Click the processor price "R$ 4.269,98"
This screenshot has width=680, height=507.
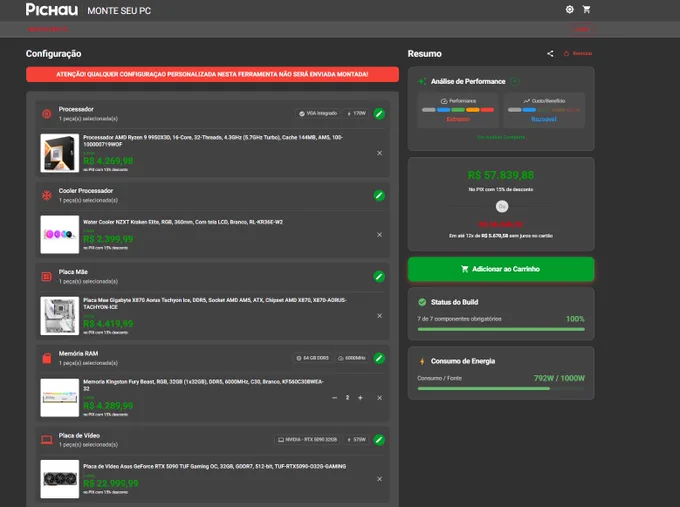pyautogui.click(x=108, y=161)
